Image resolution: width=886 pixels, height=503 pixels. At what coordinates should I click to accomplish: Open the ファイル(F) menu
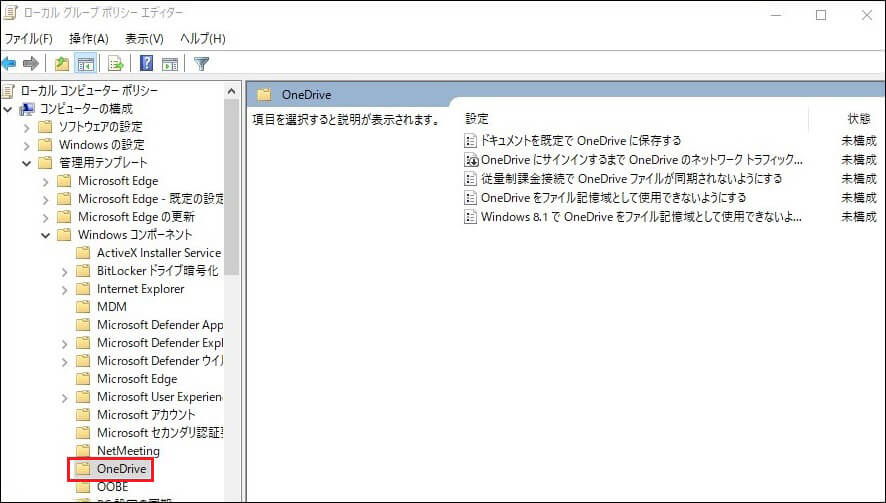[x=29, y=38]
